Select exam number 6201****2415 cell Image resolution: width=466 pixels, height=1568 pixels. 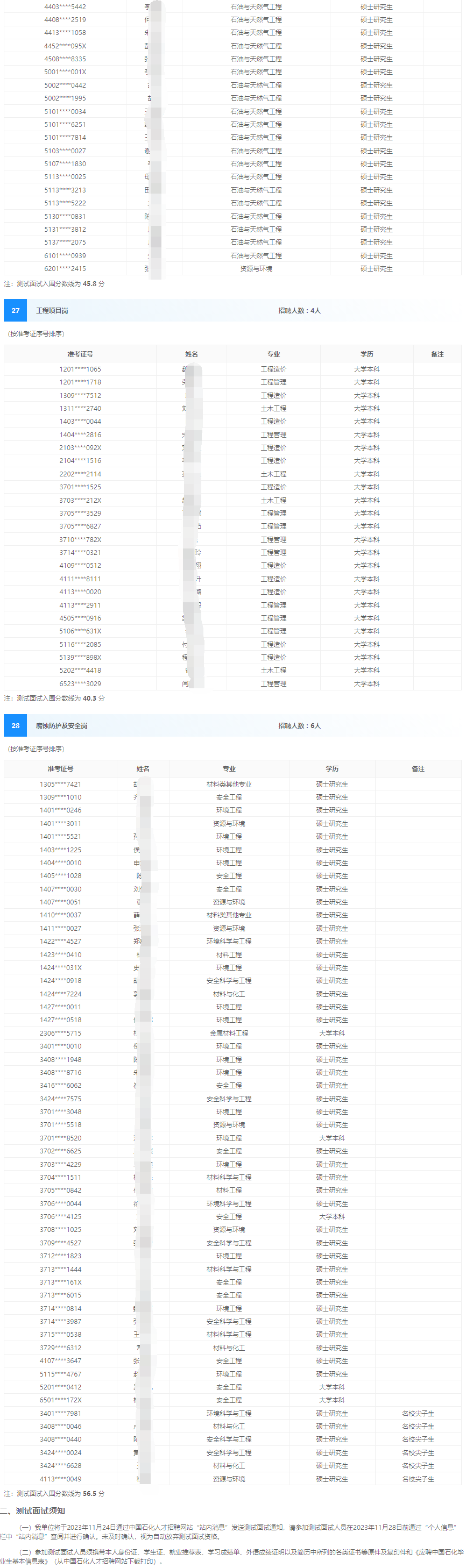65,268
